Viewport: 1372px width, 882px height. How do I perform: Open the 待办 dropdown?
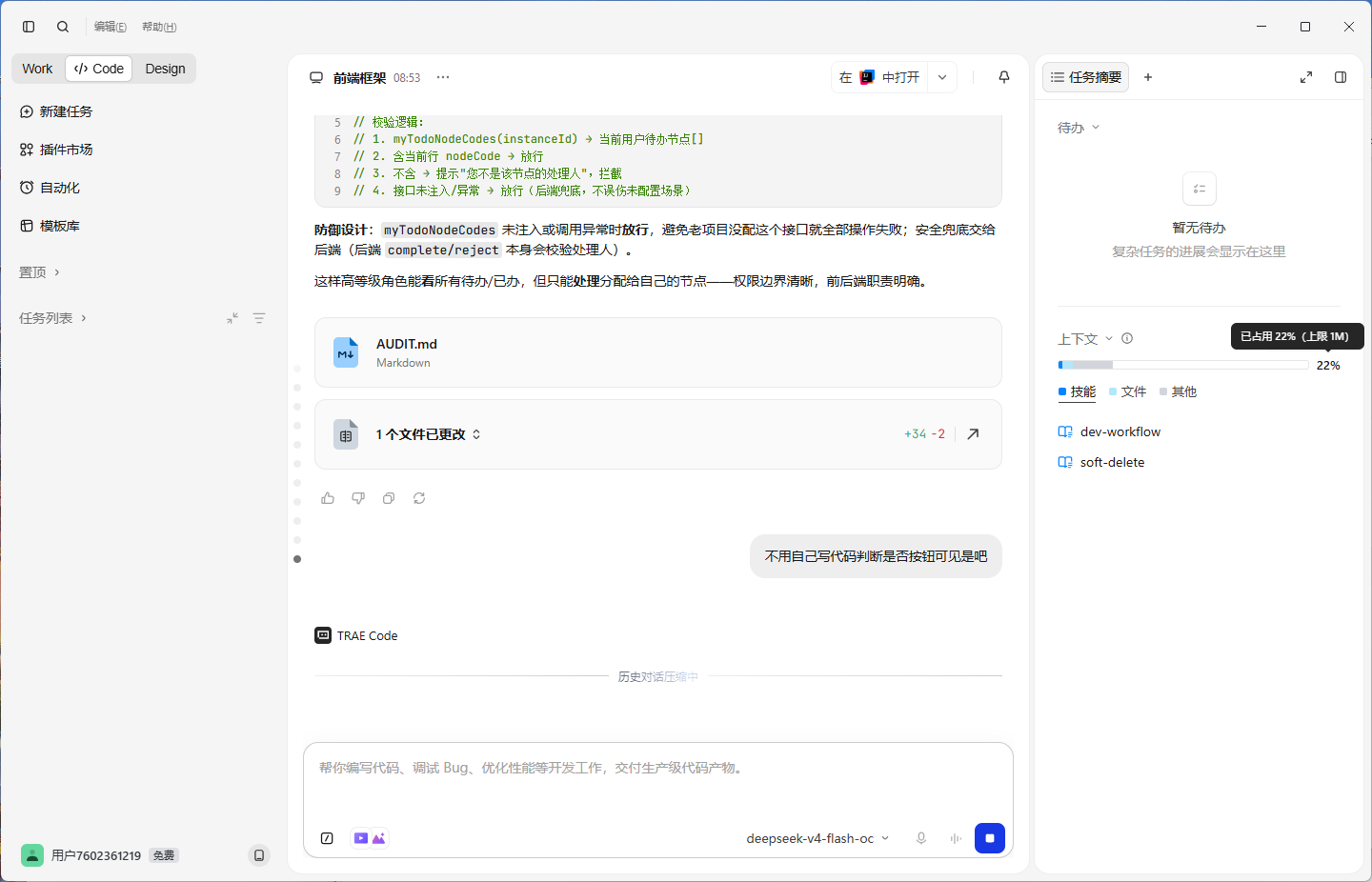(x=1079, y=128)
